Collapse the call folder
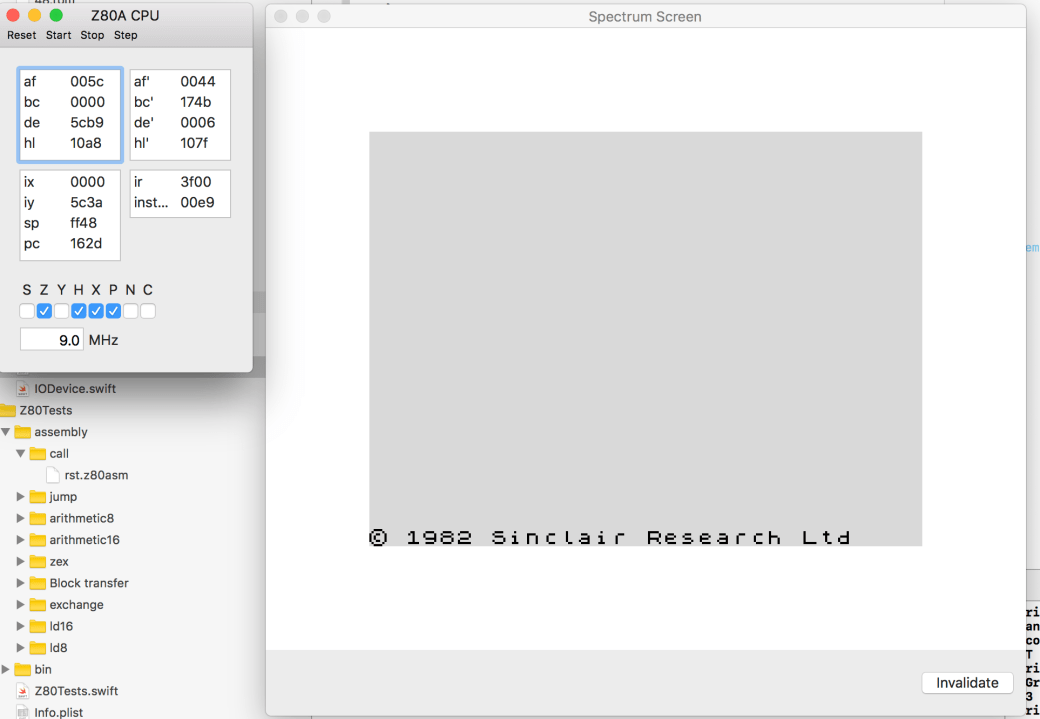The image size is (1040, 719). point(20,453)
